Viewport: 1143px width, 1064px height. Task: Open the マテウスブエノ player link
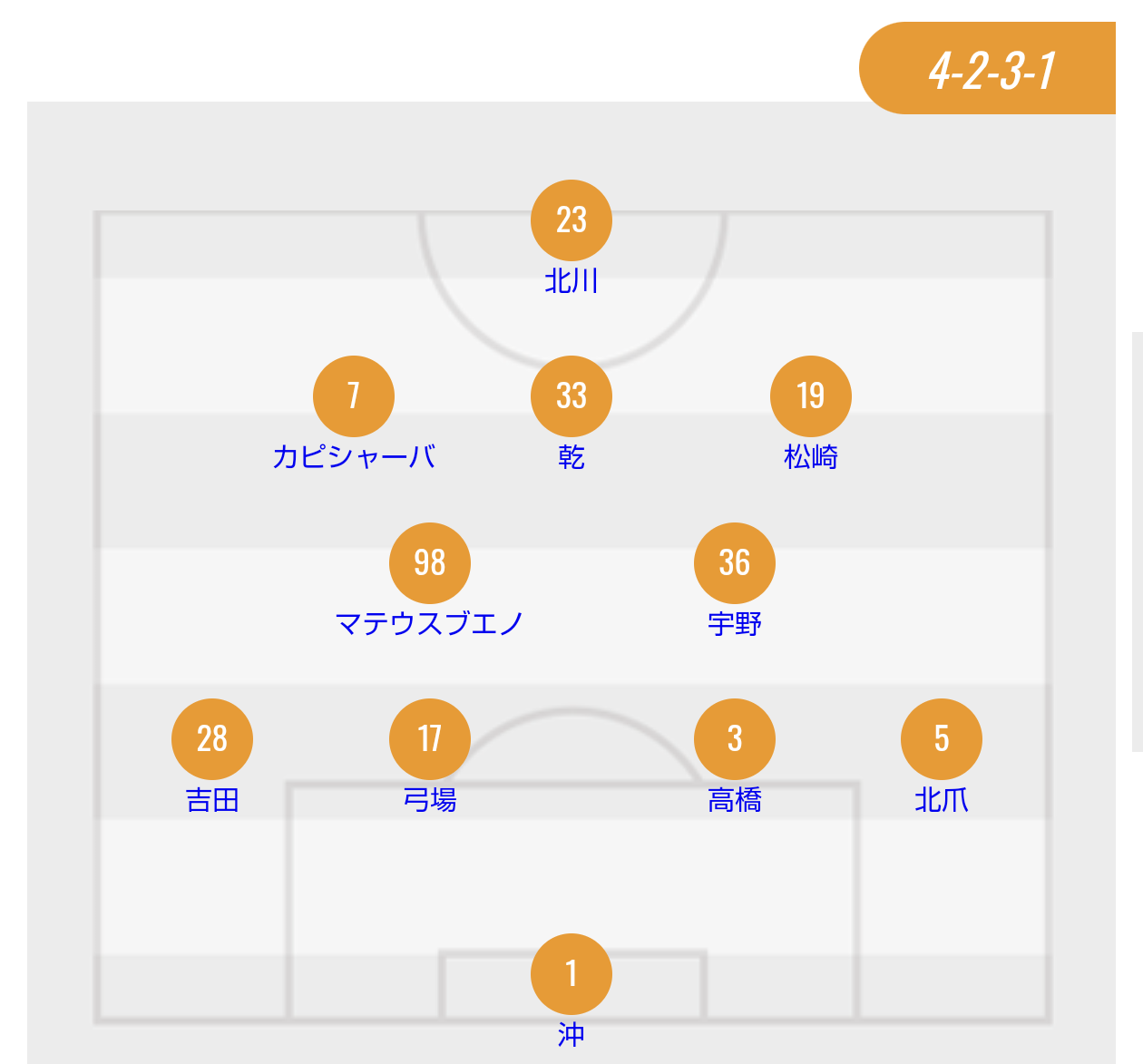[x=430, y=623]
